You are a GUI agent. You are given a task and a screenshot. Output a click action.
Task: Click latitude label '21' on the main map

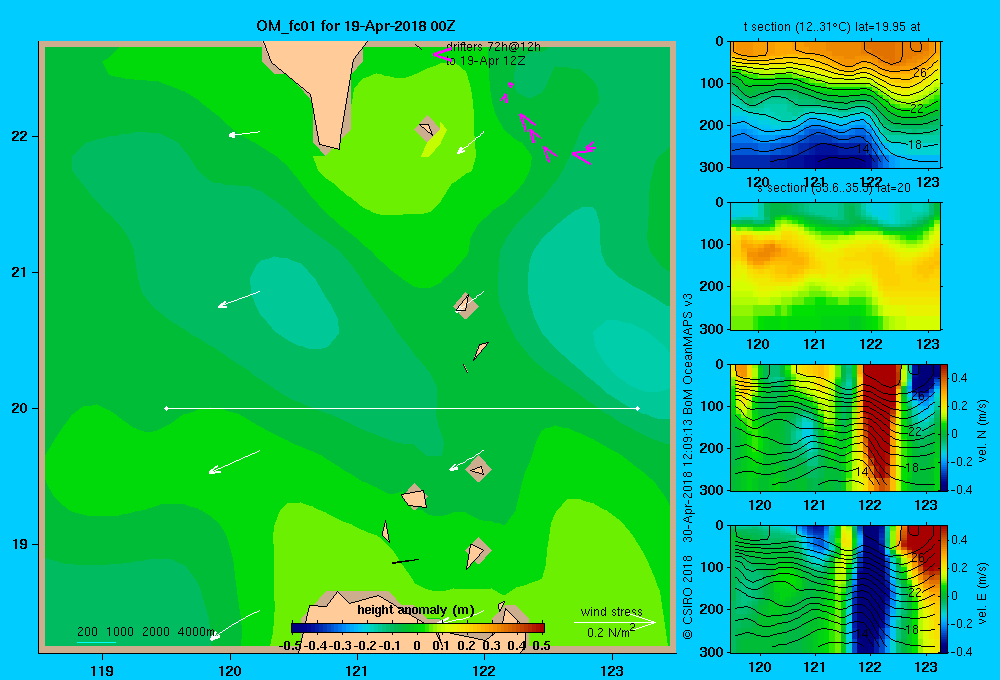(20, 272)
